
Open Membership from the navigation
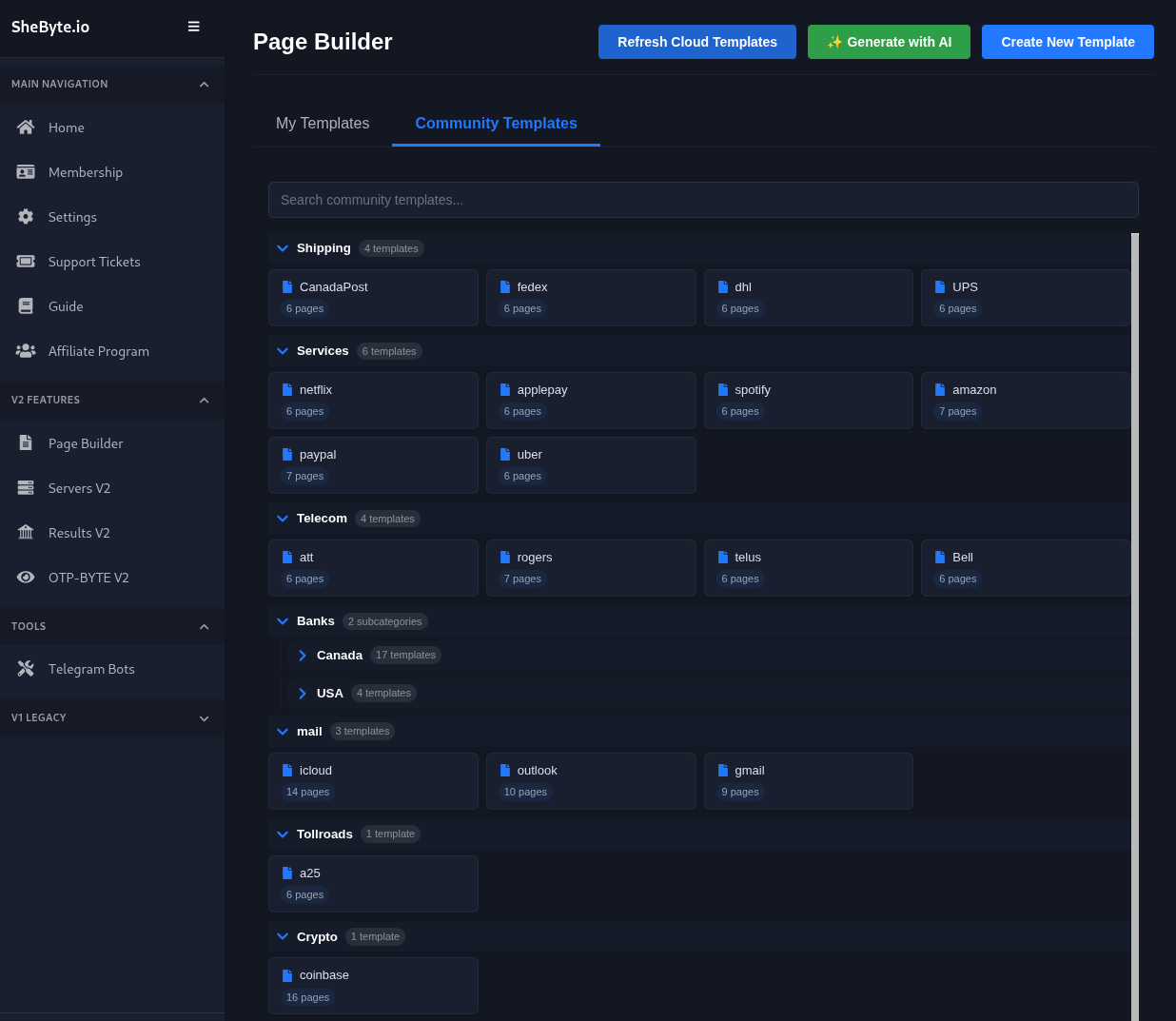coord(86,172)
